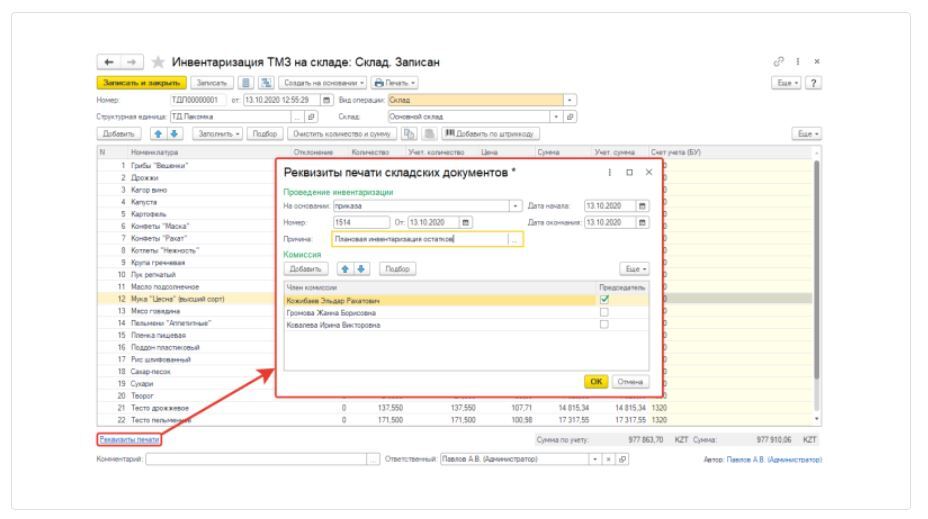The image size is (928, 519).
Task: Click Подбор button in main toolbar
Action: click(x=265, y=134)
